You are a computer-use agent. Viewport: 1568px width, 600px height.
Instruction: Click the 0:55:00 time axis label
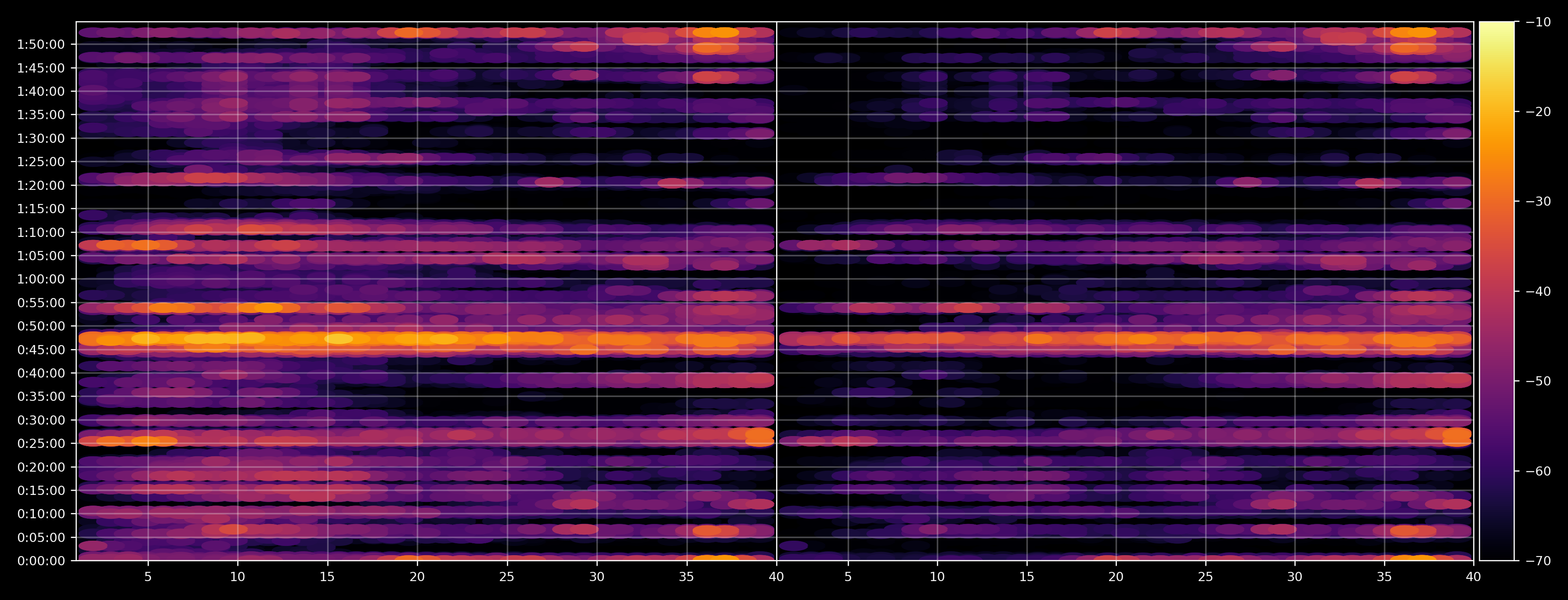pyautogui.click(x=41, y=303)
